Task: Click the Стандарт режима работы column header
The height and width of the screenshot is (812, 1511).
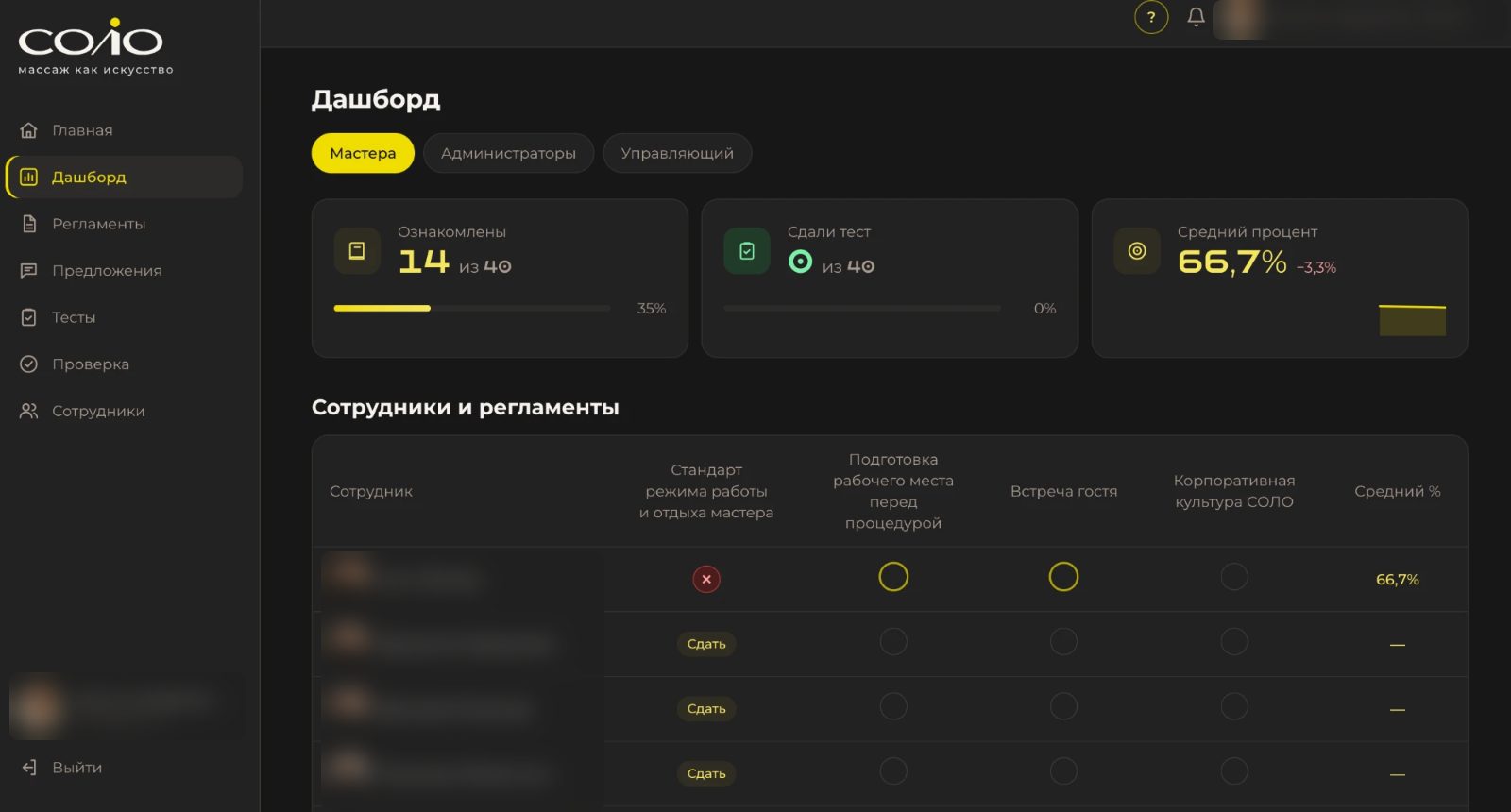Action: 706,491
